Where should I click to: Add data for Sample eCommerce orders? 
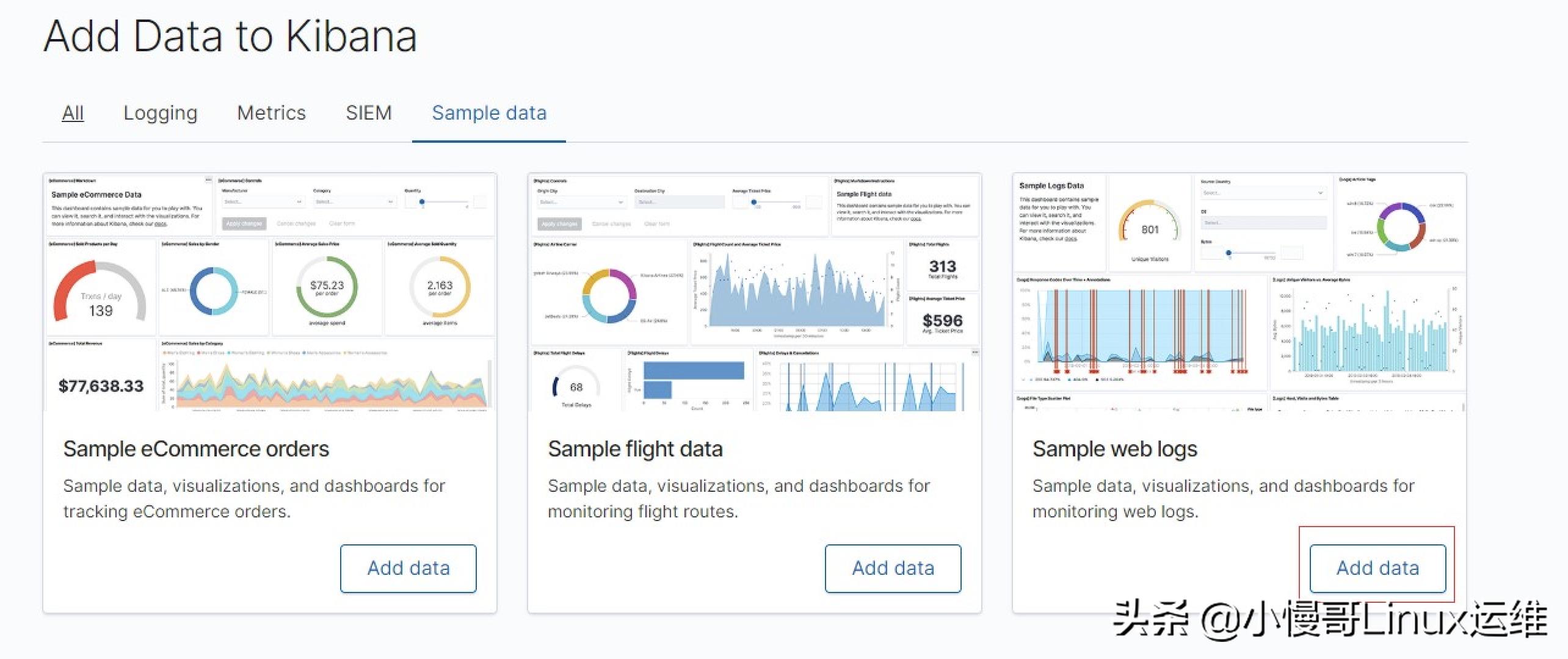click(x=408, y=568)
